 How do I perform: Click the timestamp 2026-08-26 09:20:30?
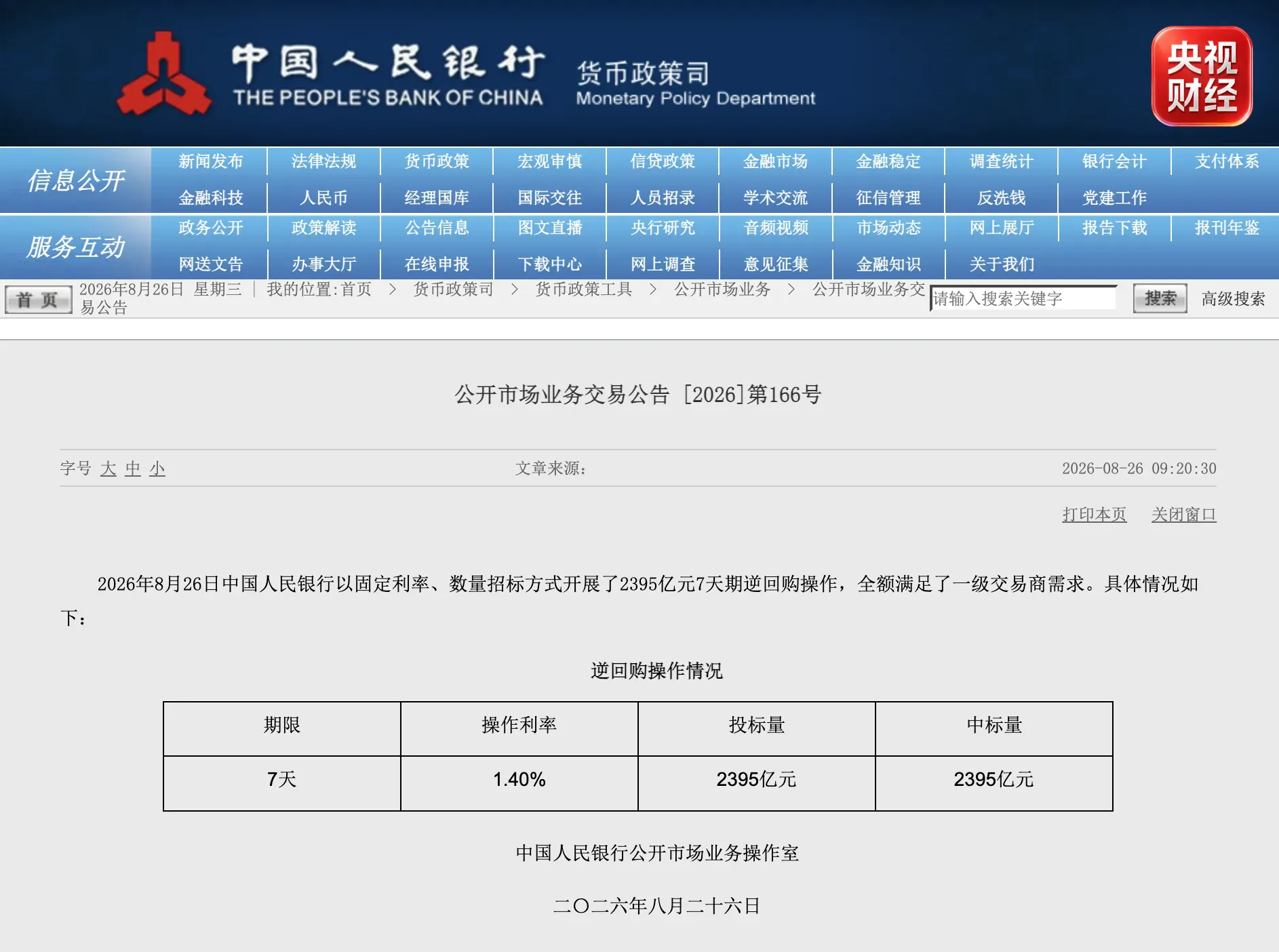tap(1139, 469)
